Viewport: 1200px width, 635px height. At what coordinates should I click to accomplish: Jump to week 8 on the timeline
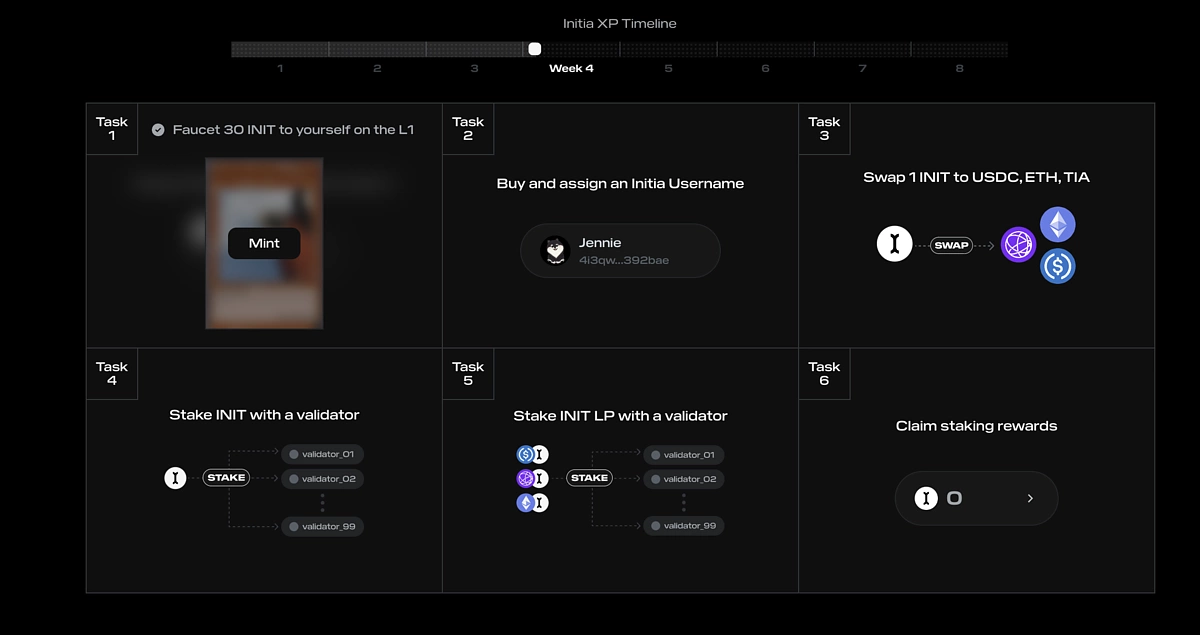coord(959,68)
